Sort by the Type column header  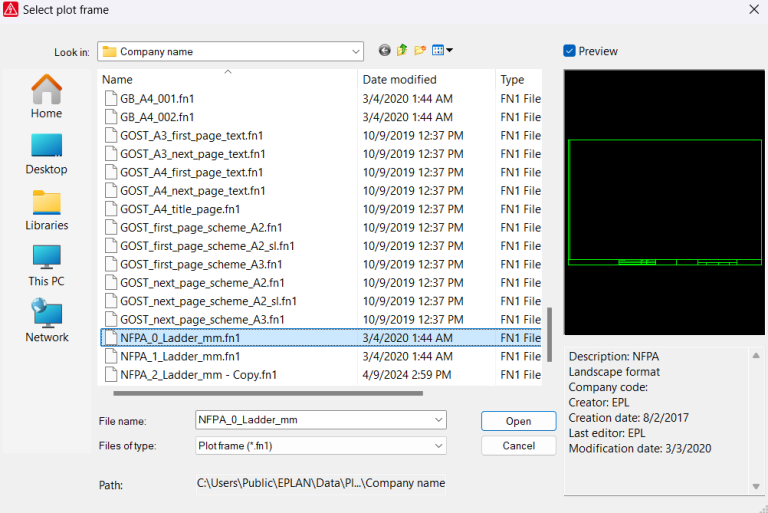[519, 79]
